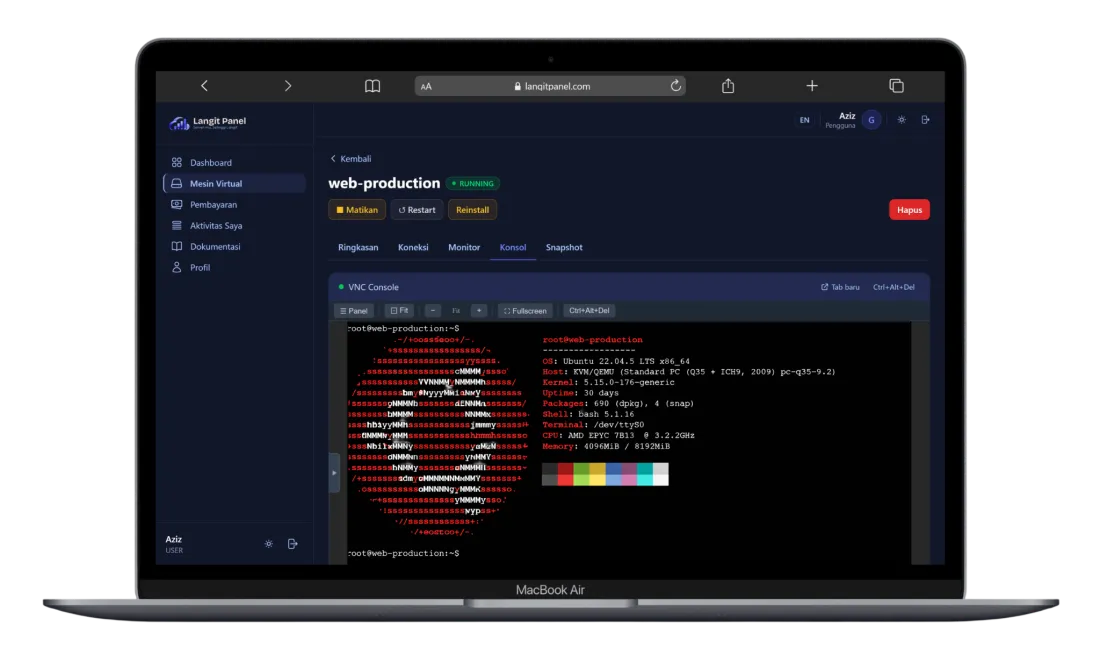
Task: Toggle the console Panel button
Action: (354, 310)
